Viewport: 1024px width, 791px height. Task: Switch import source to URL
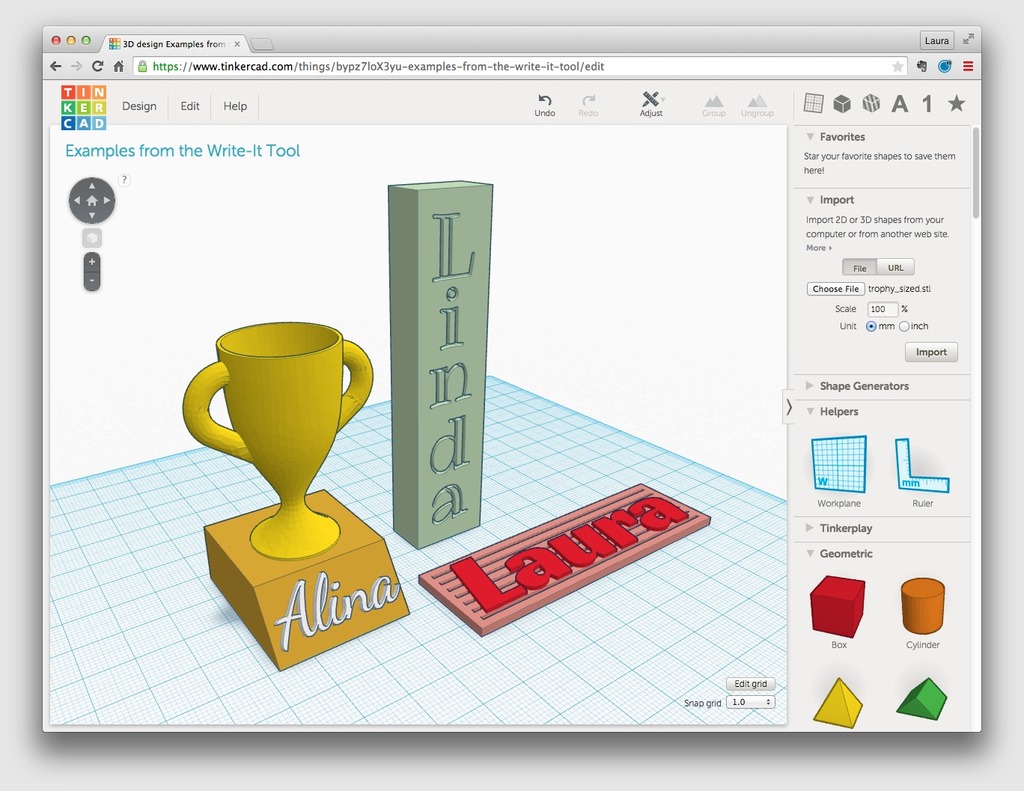tap(895, 268)
